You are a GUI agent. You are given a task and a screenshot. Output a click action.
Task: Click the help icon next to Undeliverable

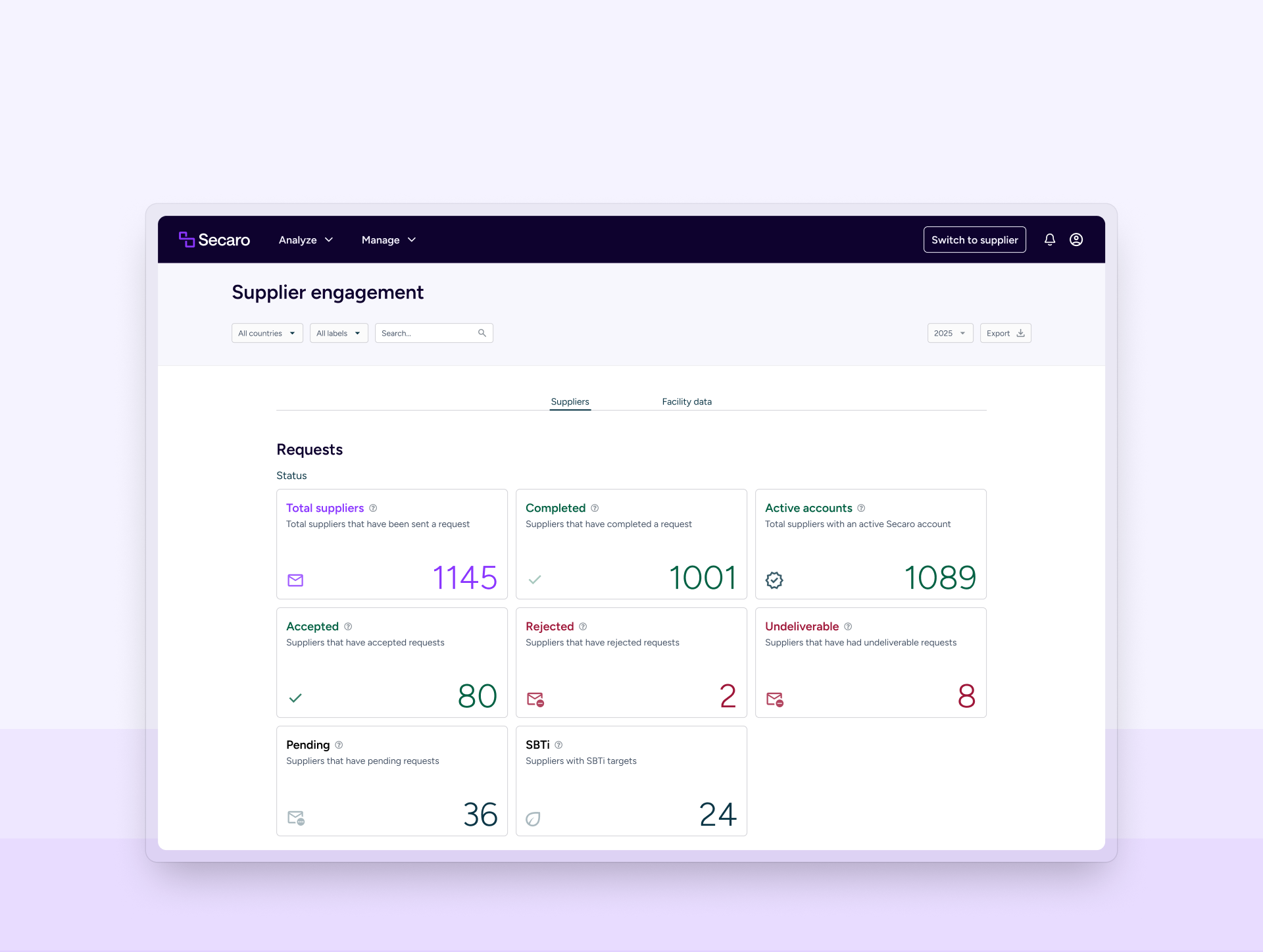(848, 626)
